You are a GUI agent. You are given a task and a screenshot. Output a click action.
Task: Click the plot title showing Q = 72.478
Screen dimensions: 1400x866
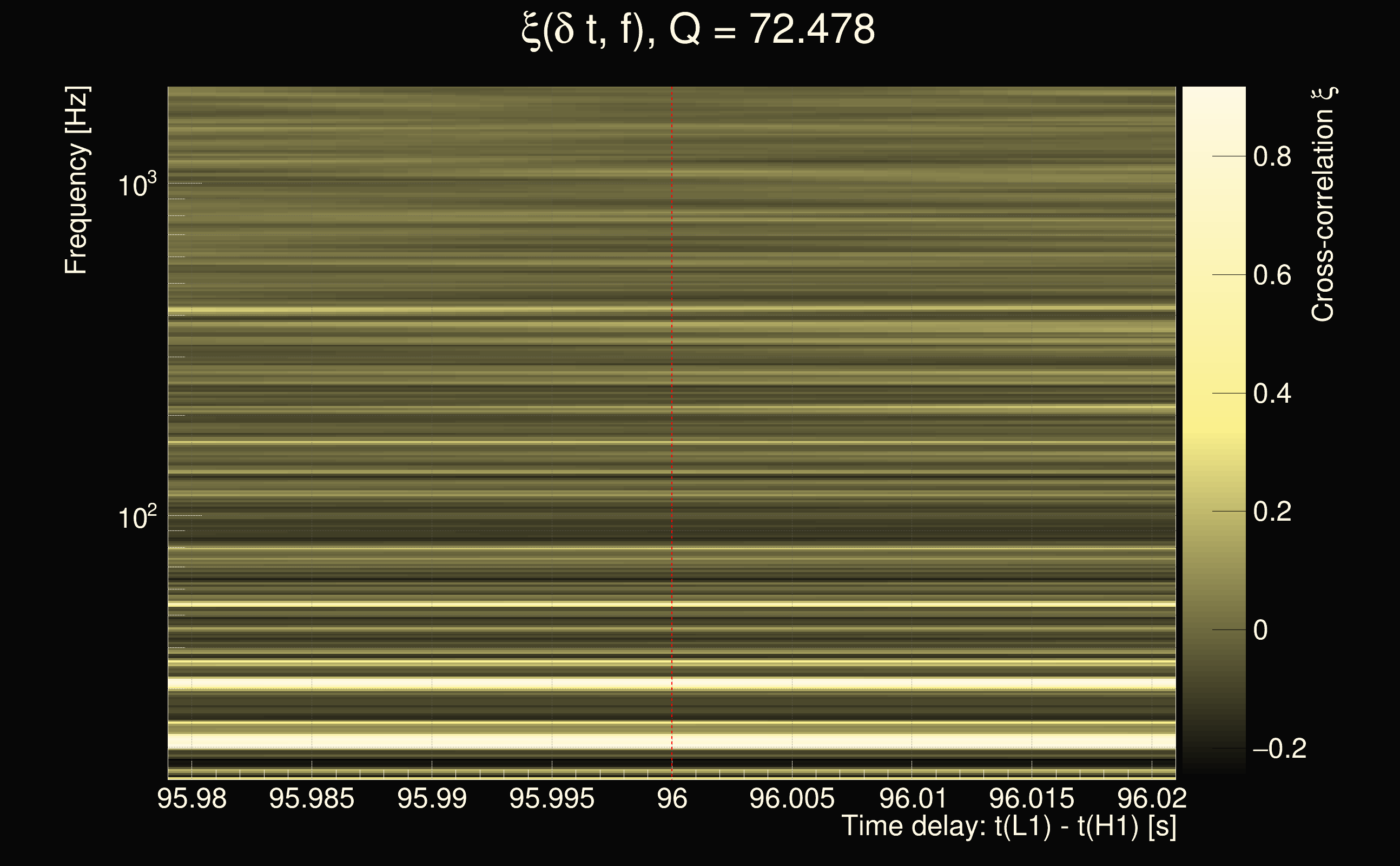pyautogui.click(x=698, y=30)
